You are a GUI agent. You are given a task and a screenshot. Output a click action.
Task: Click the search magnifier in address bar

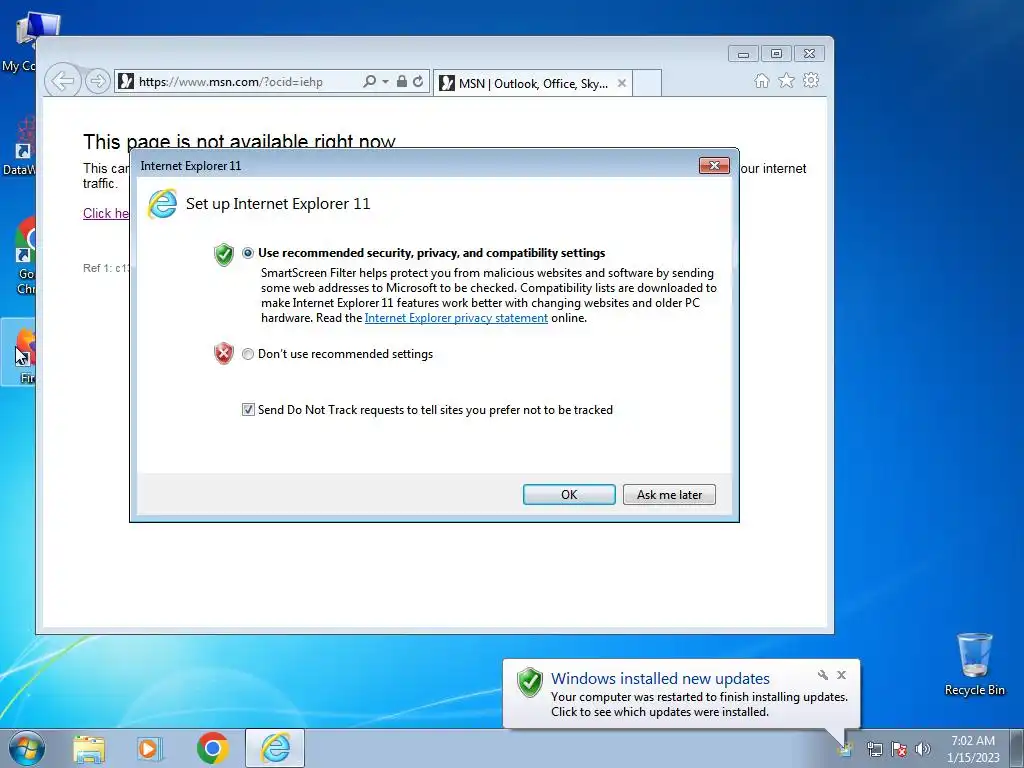pos(369,82)
